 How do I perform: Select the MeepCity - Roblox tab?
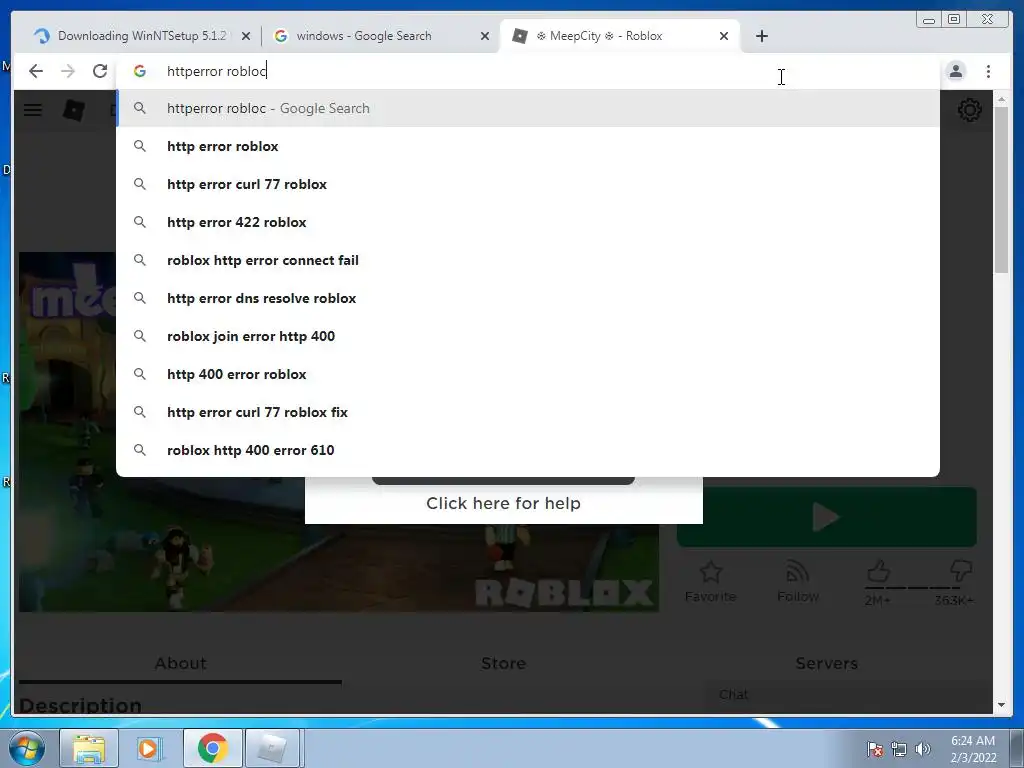[619, 36]
